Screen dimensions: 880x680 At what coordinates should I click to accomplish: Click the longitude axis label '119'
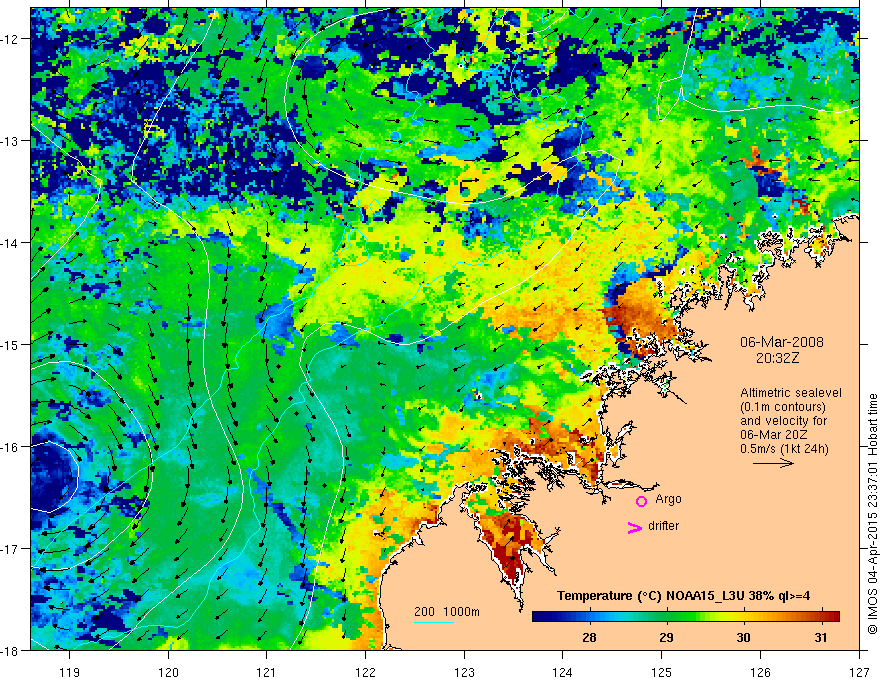click(x=70, y=672)
